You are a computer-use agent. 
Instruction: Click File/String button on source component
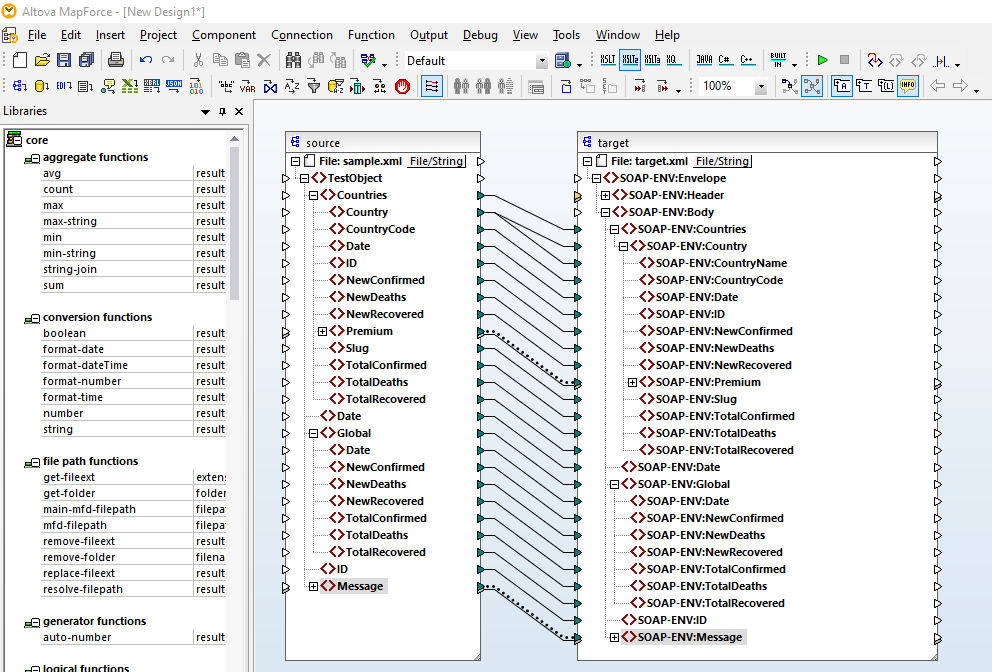pyautogui.click(x=436, y=161)
